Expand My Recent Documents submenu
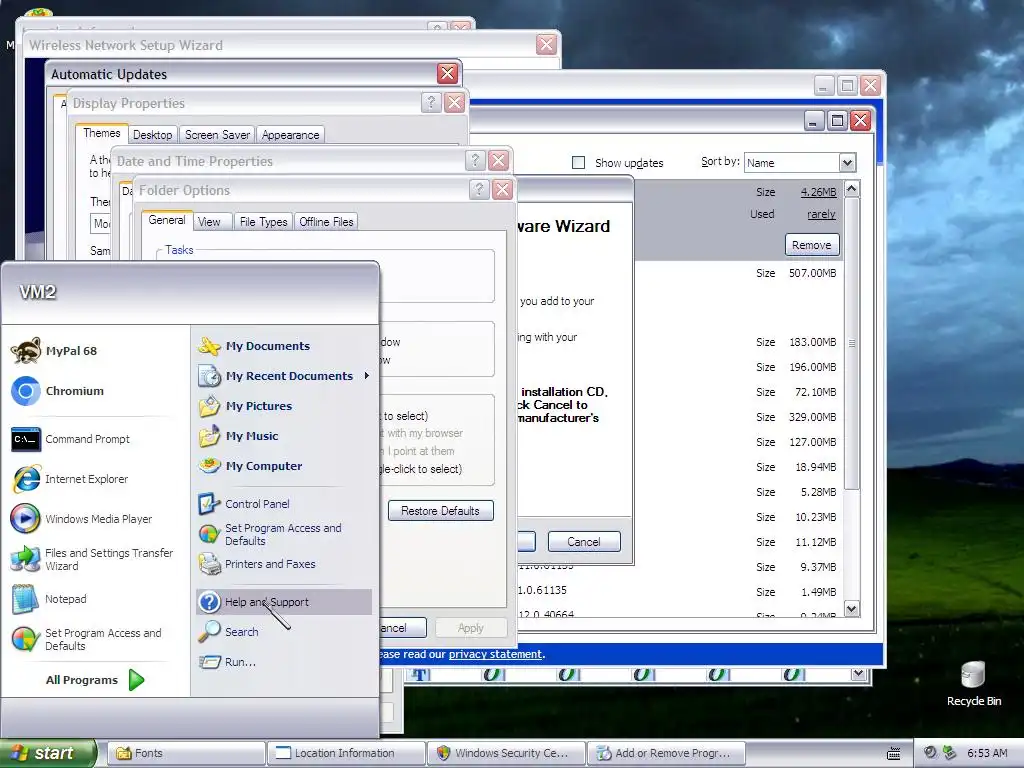The width and height of the screenshot is (1024, 768). pos(283,376)
